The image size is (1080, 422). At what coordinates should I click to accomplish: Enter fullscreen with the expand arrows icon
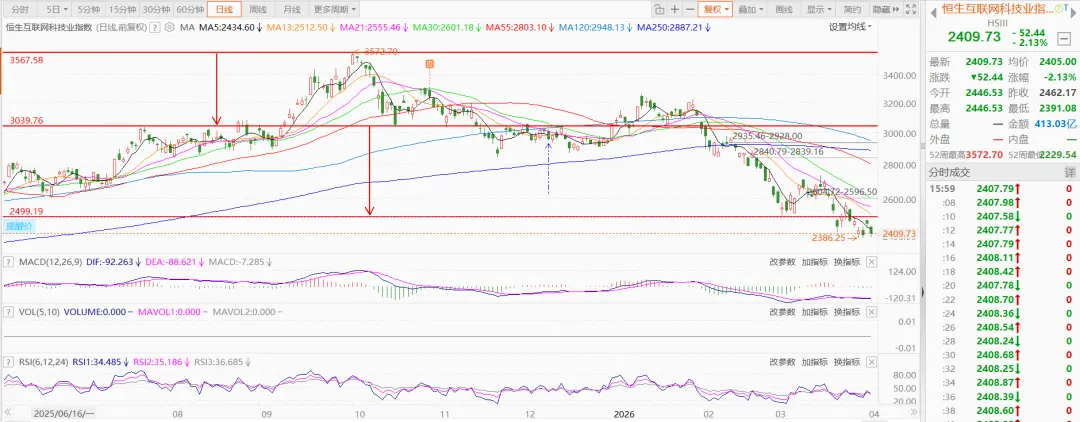click(911, 10)
